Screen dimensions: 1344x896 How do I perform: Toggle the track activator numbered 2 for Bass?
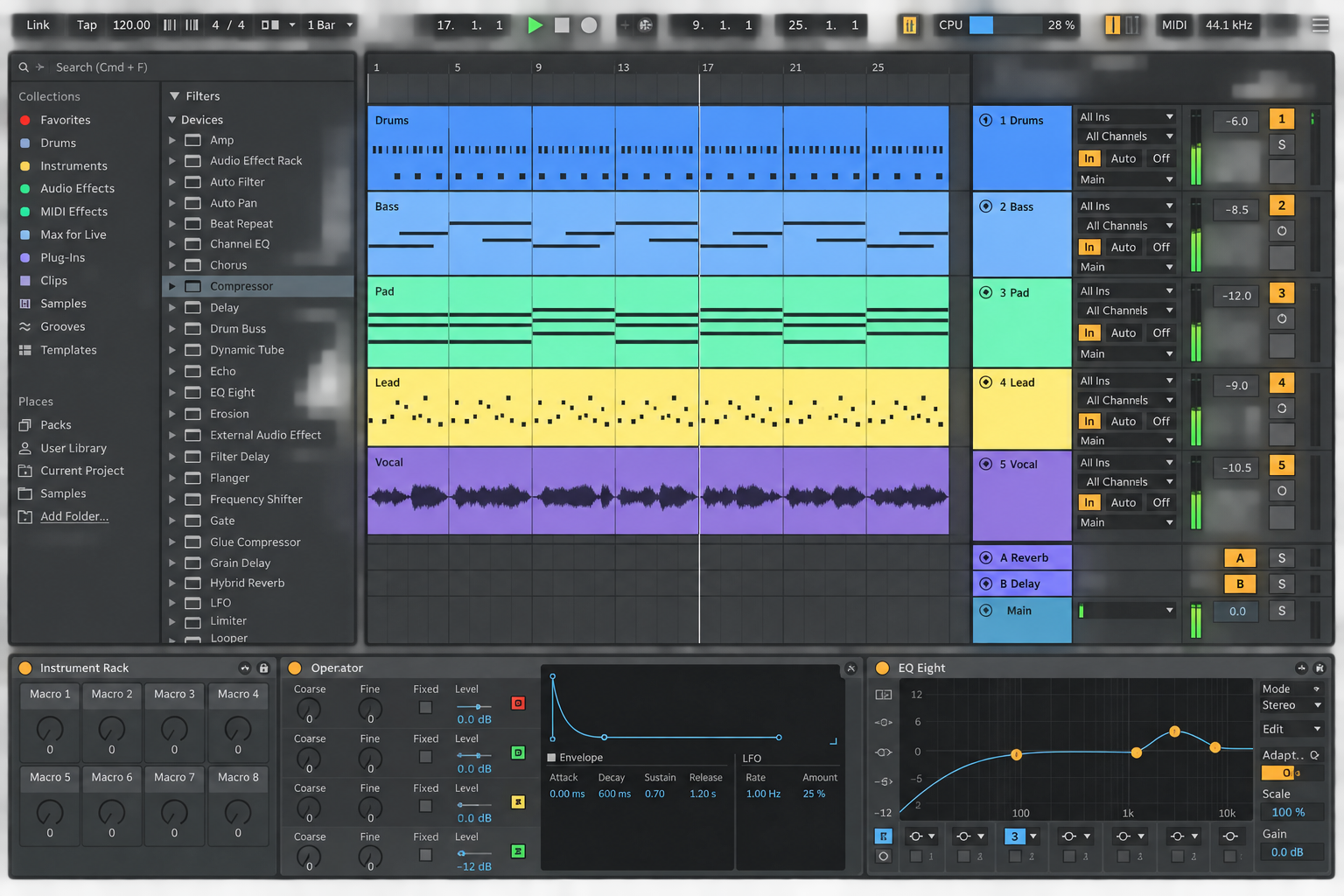click(1282, 206)
